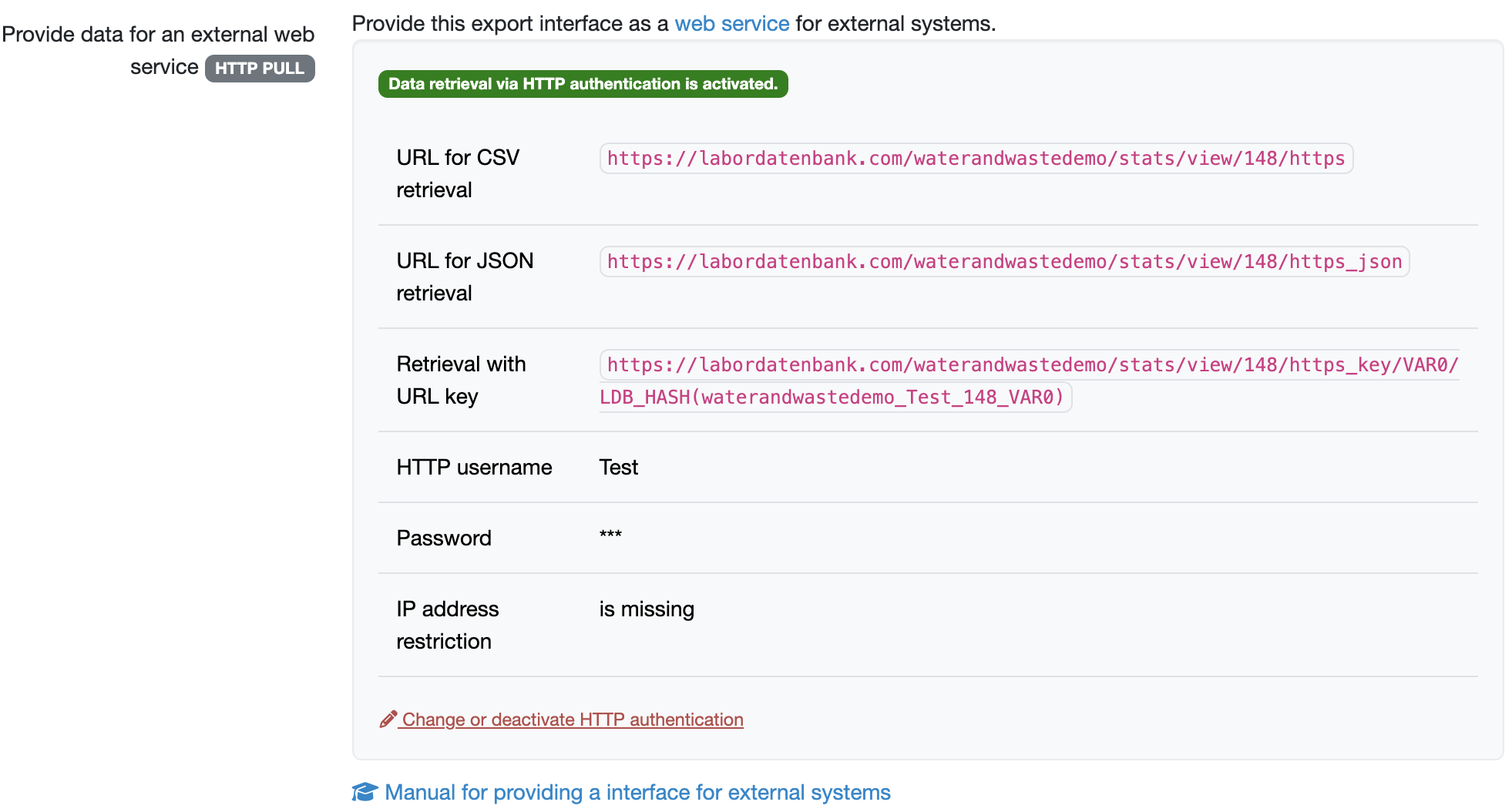Open the 'web service' hyperlink
Screen dimensions: 1512x812
pos(731,24)
